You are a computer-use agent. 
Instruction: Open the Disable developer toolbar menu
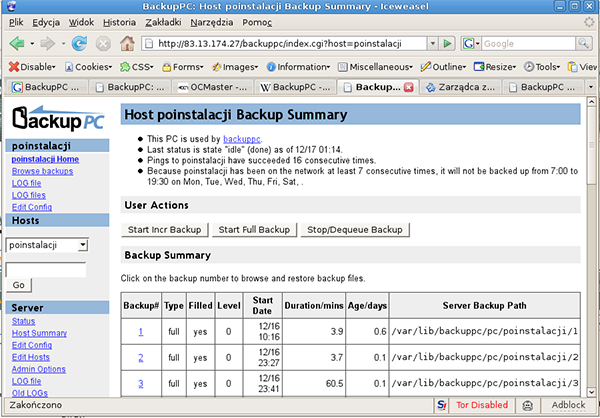click(32, 67)
